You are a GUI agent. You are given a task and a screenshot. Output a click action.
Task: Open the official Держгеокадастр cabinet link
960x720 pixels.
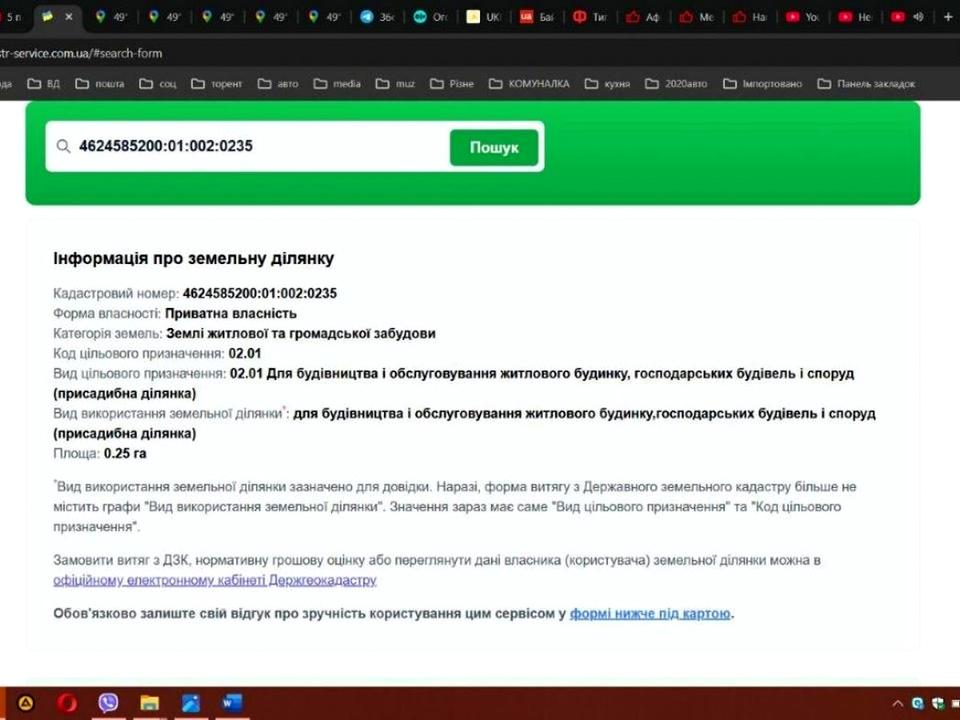coord(215,580)
